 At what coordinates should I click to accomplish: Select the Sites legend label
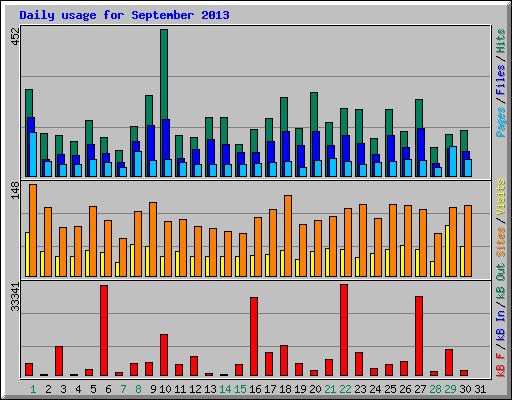coord(500,242)
